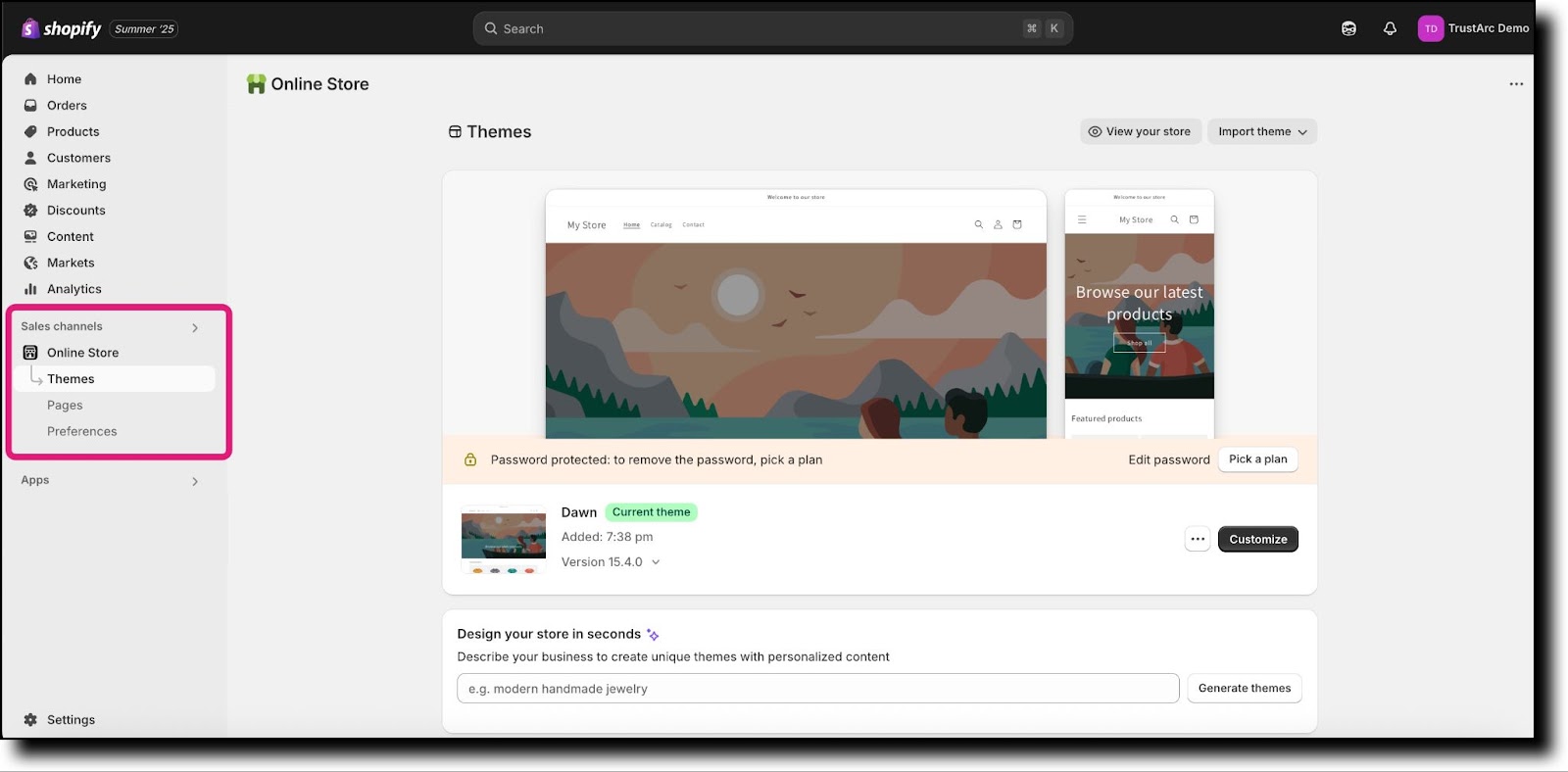Viewport: 1568px width, 772px height.
Task: Expand the Apps section chevron
Action: tap(195, 482)
